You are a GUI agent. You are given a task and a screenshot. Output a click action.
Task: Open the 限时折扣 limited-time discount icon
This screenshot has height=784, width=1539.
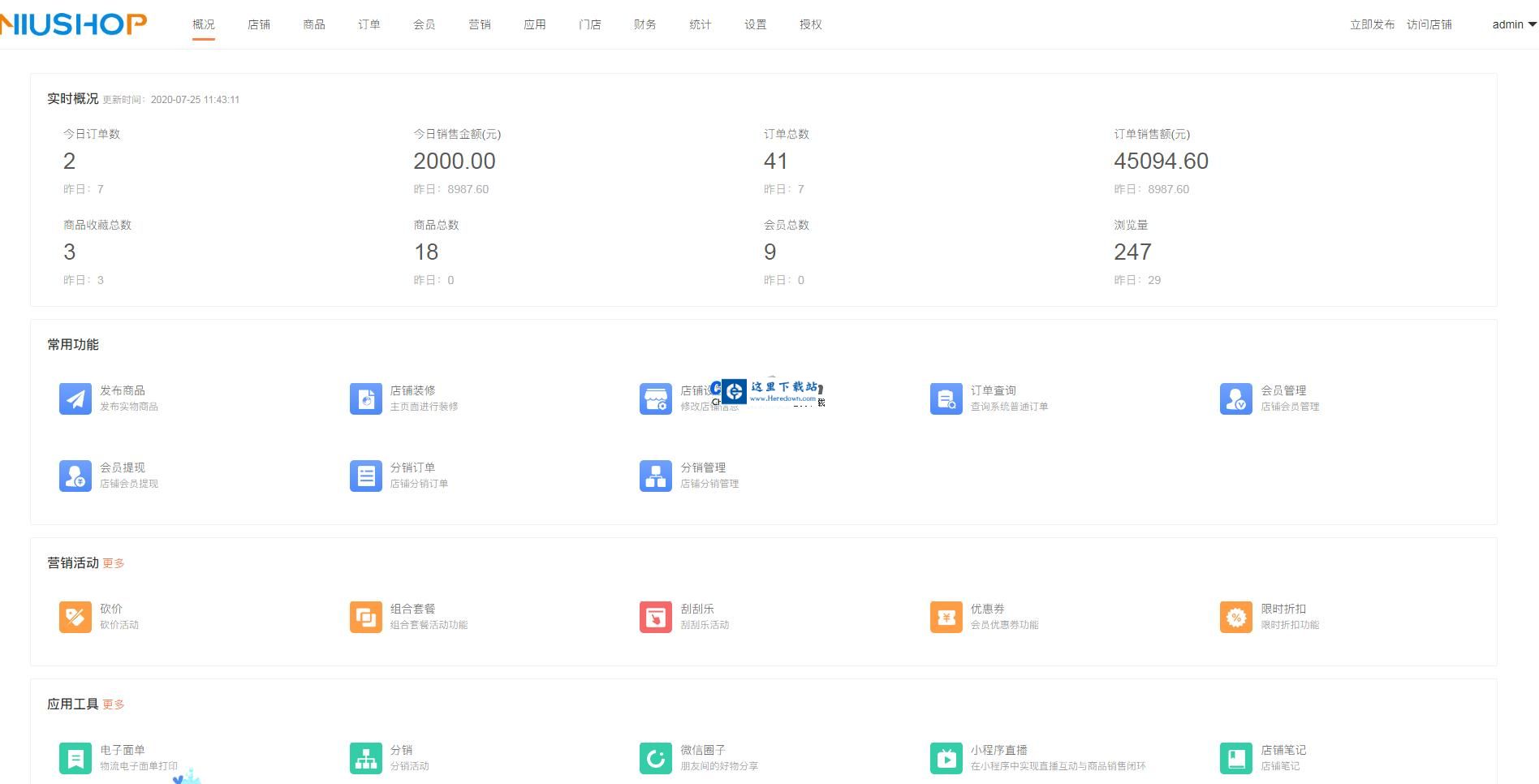(1235, 617)
